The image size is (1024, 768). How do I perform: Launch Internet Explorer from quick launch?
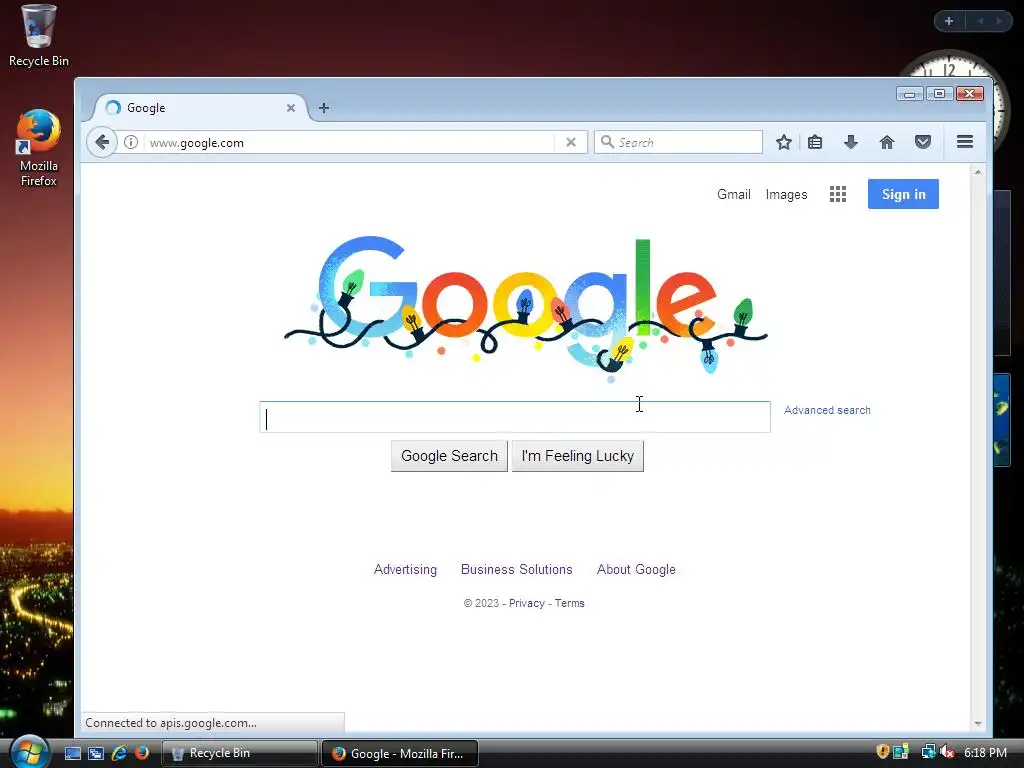(x=119, y=753)
